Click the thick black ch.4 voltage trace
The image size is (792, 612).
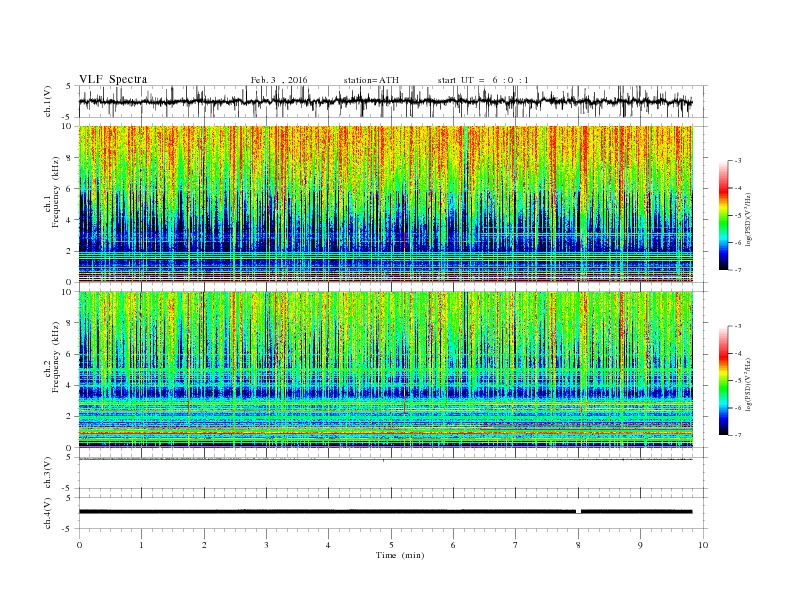[385, 512]
